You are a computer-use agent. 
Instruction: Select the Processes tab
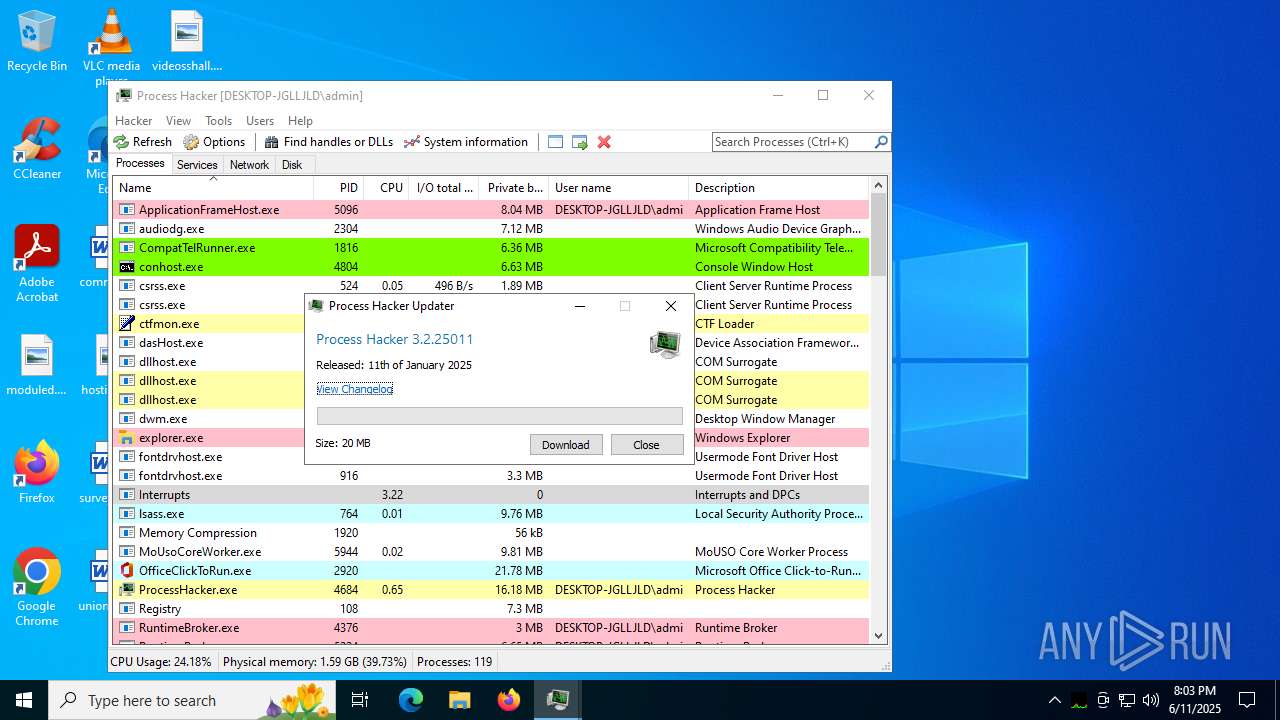pyautogui.click(x=140, y=164)
